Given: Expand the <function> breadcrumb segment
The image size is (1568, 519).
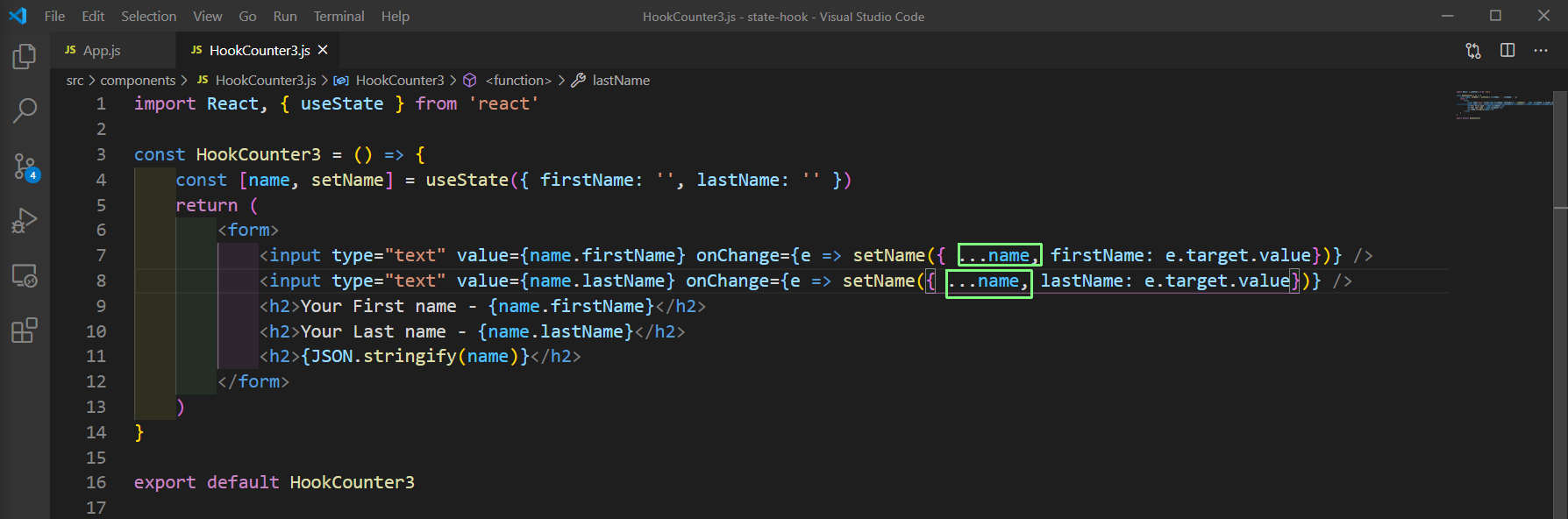Looking at the screenshot, I should click(x=519, y=80).
